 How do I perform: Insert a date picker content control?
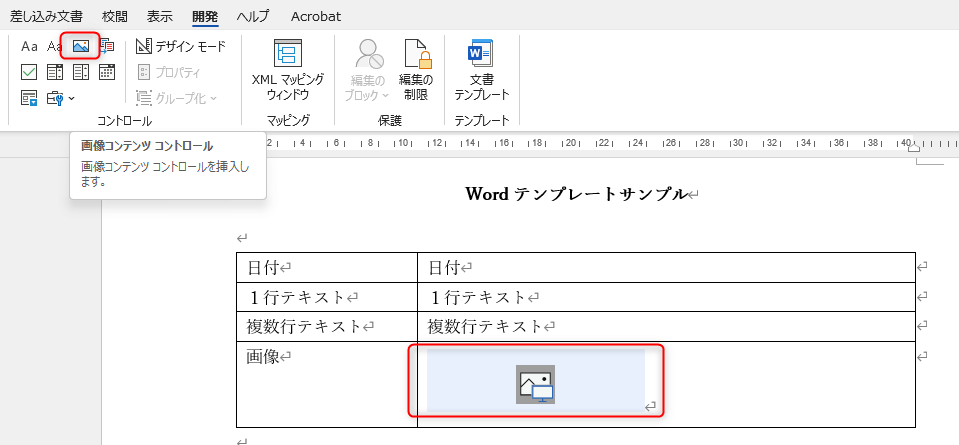[x=107, y=72]
